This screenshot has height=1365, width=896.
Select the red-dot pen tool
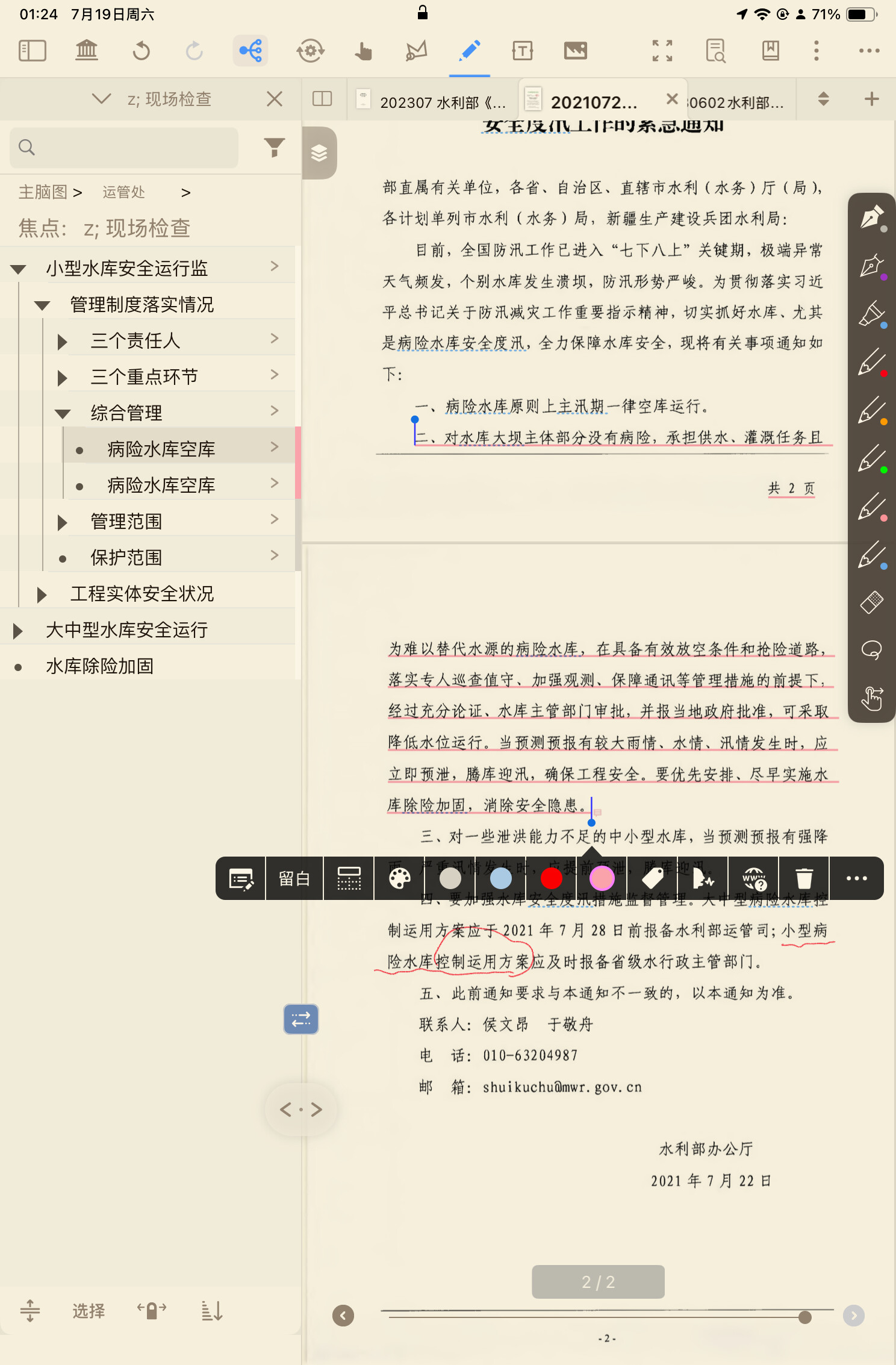tap(871, 361)
